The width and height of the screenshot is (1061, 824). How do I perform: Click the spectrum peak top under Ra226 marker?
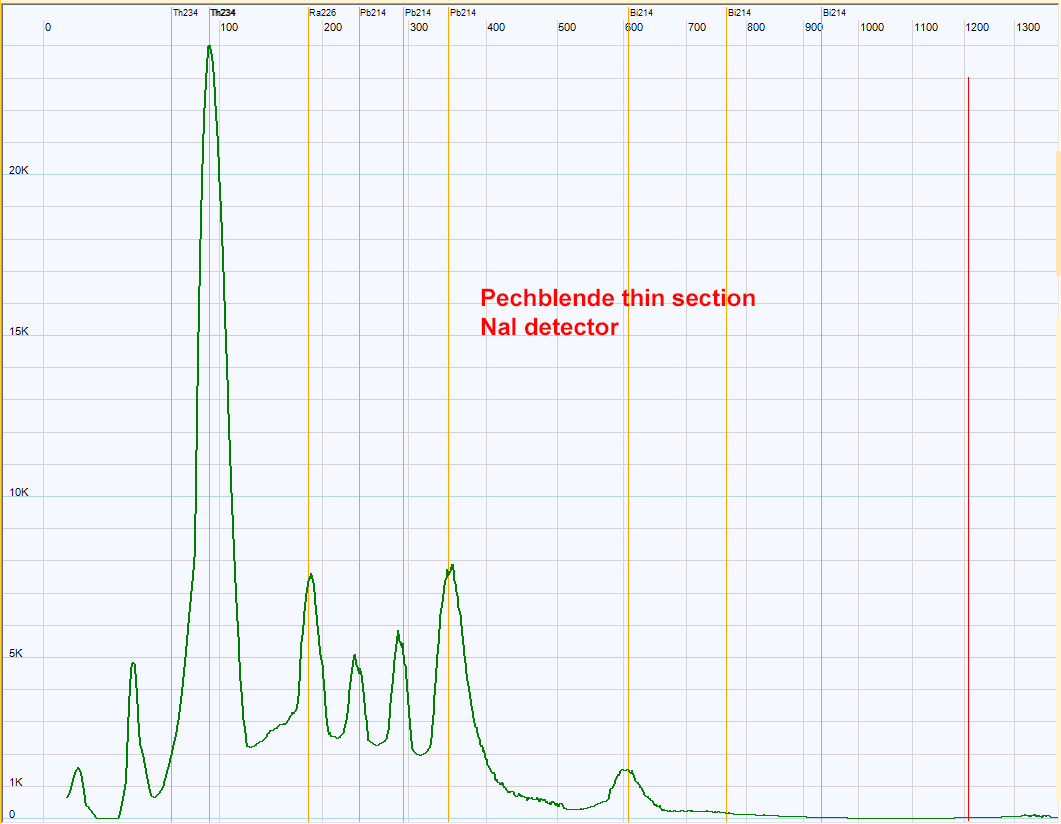[x=311, y=576]
